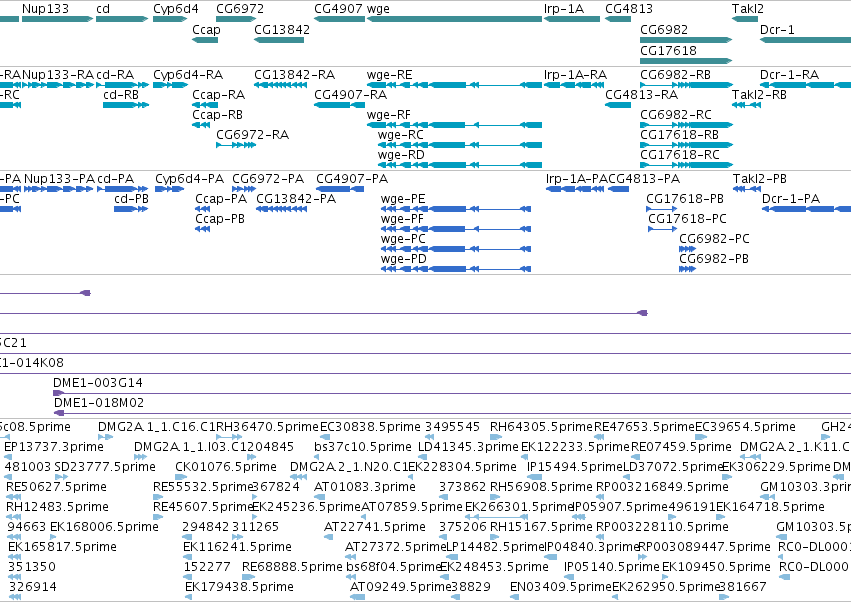Select the RE50627.5prime EST label
The height and width of the screenshot is (602, 851).
click(x=56, y=487)
